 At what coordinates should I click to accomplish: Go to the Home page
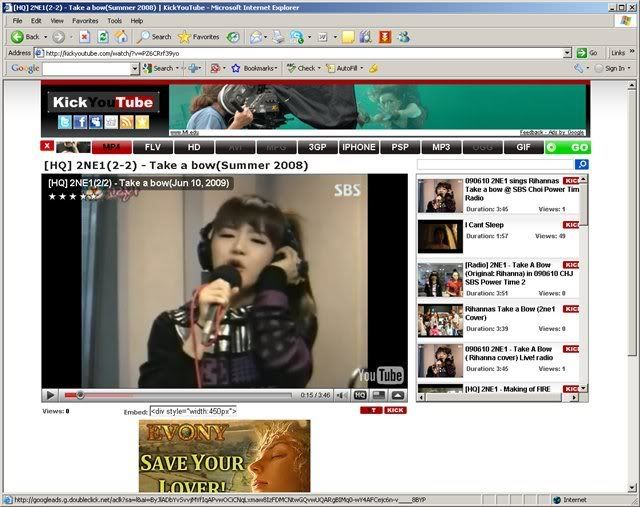[x=121, y=37]
